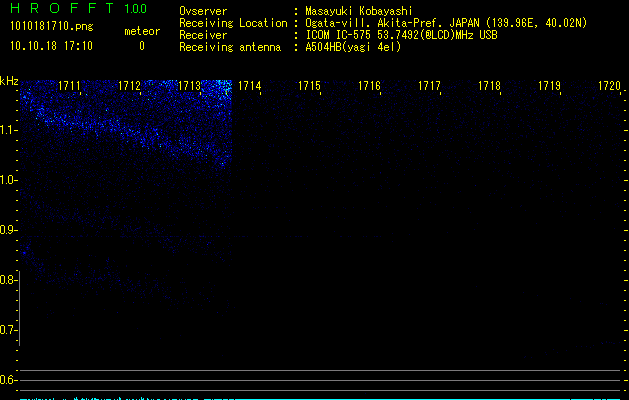Click the 1720 time marker
Viewport: 629px width, 400px height.
[x=609, y=86]
